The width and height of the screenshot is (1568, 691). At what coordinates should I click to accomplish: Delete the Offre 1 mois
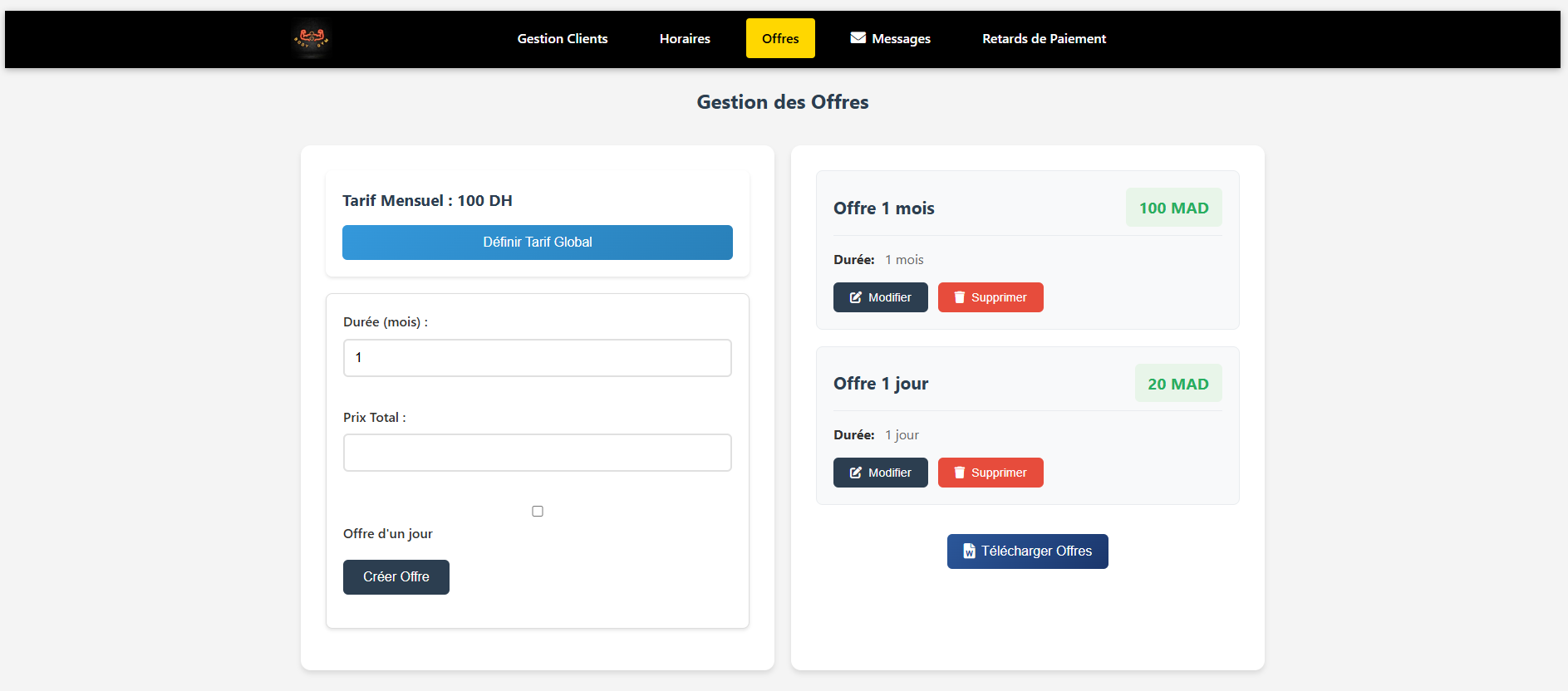tap(990, 297)
